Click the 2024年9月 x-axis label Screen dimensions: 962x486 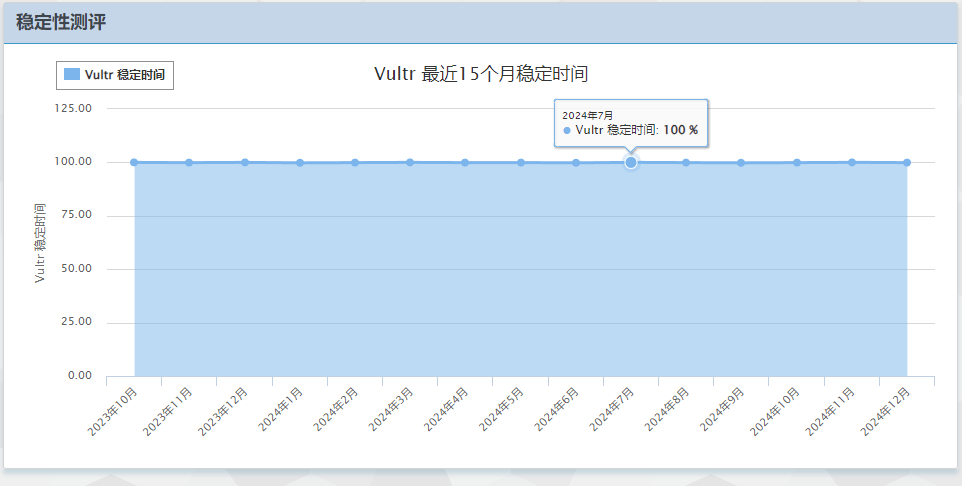723,410
